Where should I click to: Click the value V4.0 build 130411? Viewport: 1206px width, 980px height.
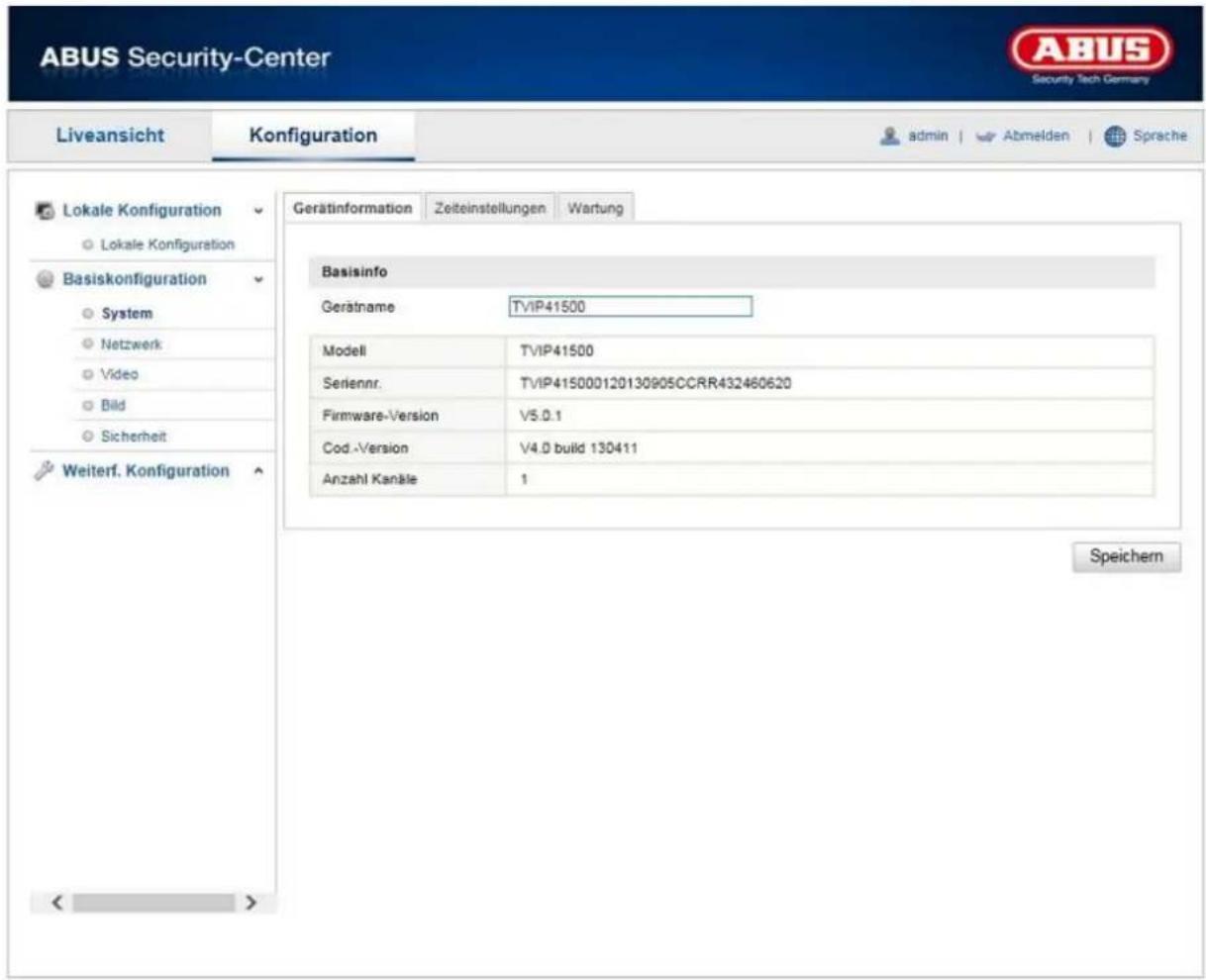pos(579,448)
